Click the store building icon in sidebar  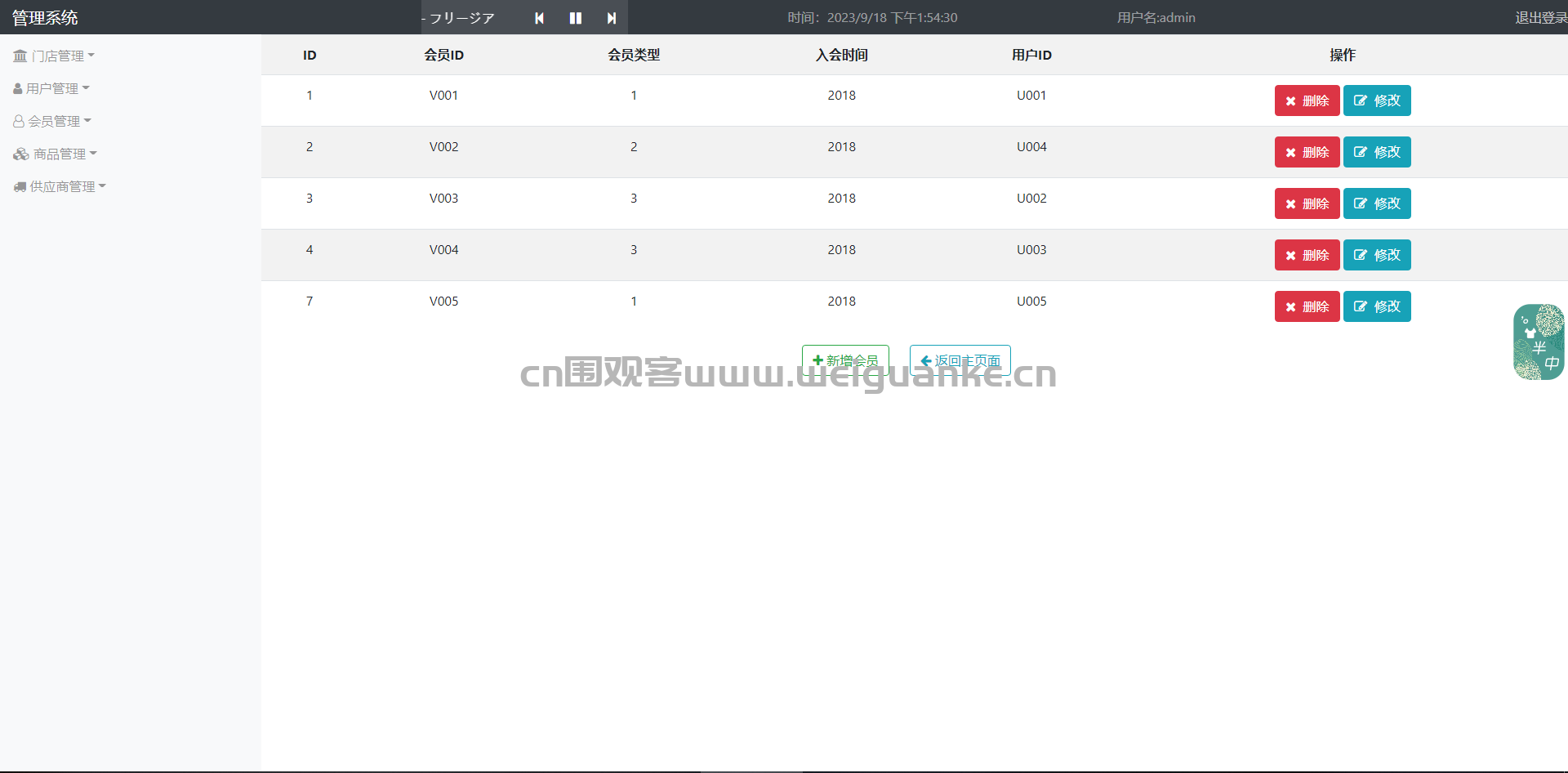(20, 56)
